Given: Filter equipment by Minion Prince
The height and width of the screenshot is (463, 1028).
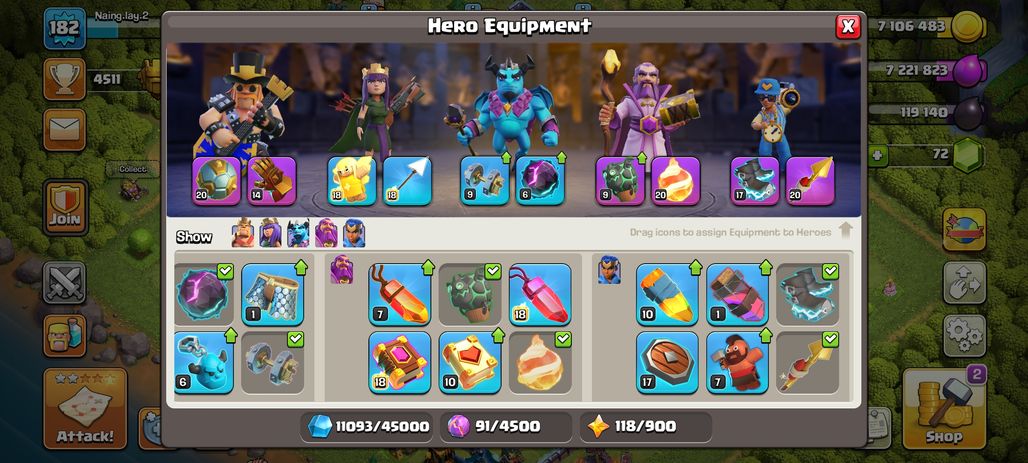Looking at the screenshot, I should click(298, 233).
